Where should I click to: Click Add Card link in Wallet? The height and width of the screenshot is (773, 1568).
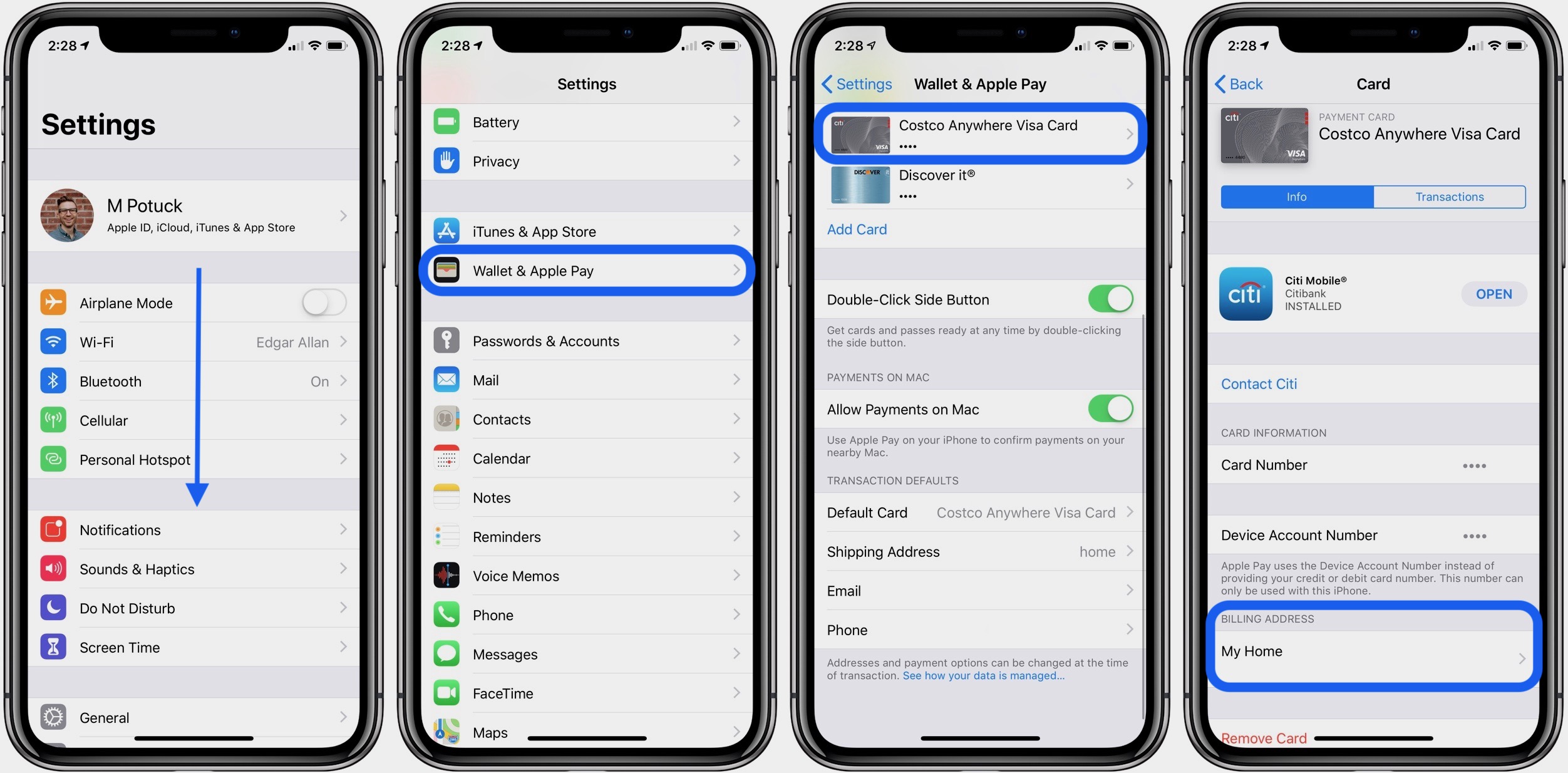click(x=857, y=228)
